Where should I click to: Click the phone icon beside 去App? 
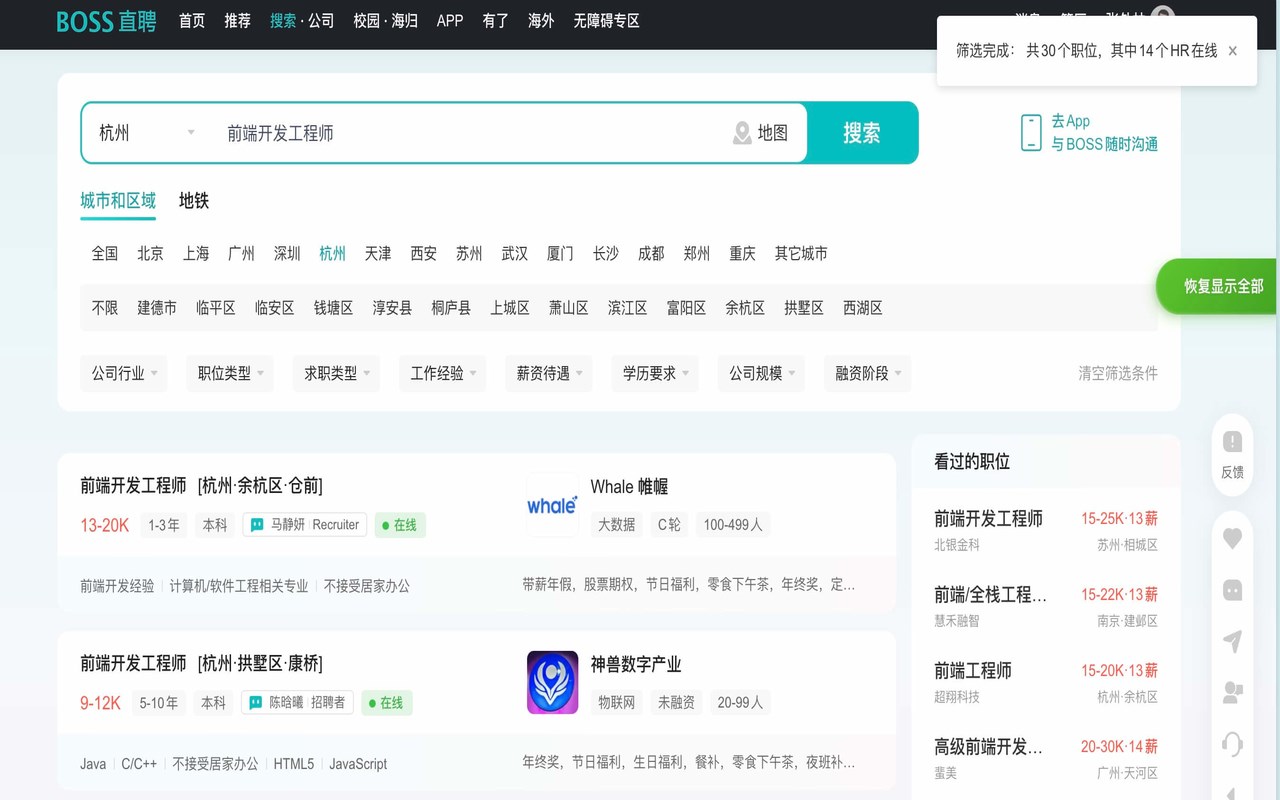1031,133
